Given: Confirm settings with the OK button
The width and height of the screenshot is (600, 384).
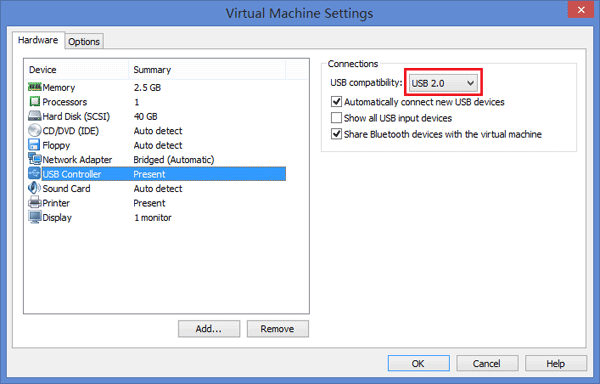Looking at the screenshot, I should pyautogui.click(x=418, y=363).
